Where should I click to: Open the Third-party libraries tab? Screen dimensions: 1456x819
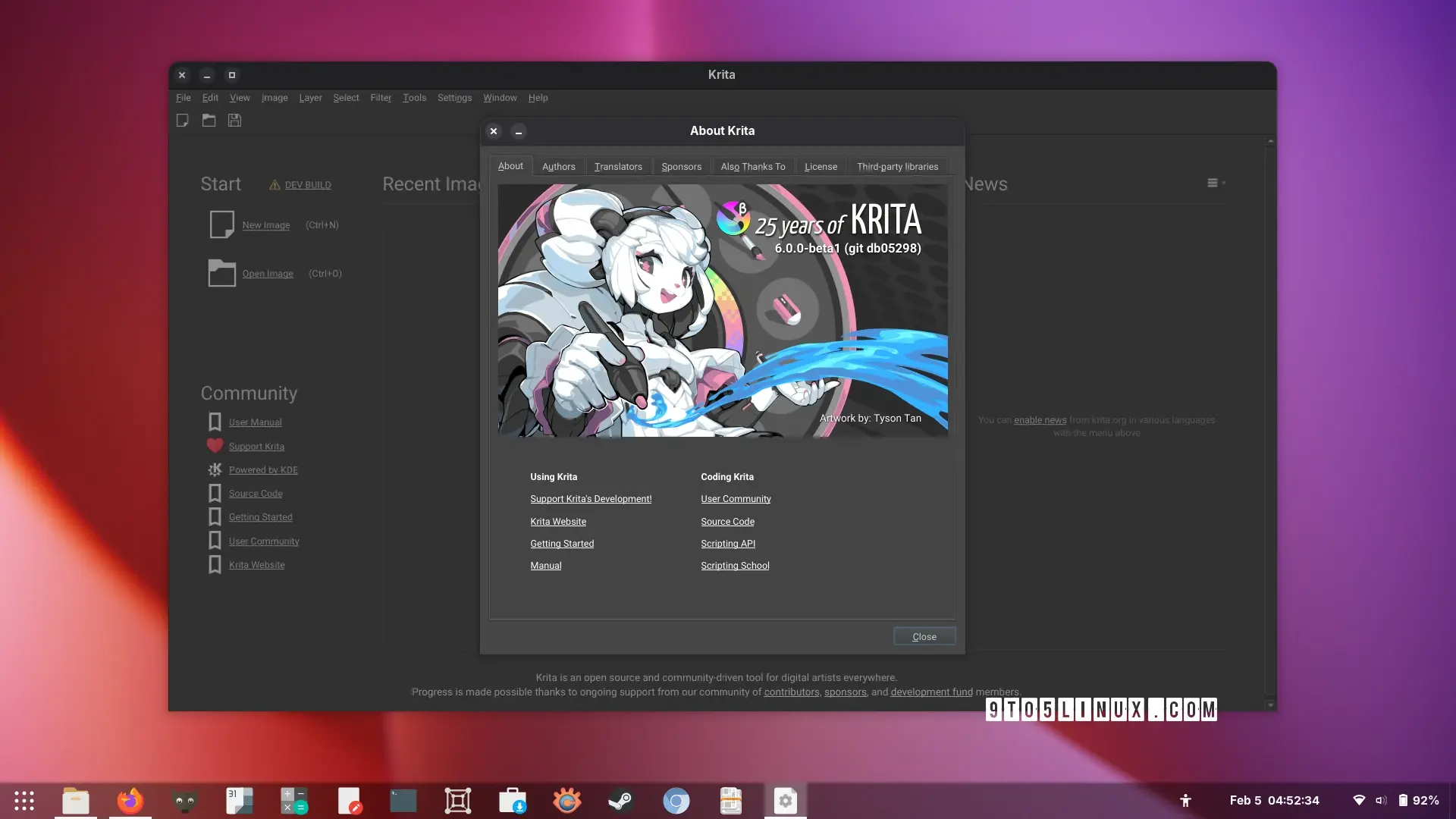pyautogui.click(x=897, y=167)
